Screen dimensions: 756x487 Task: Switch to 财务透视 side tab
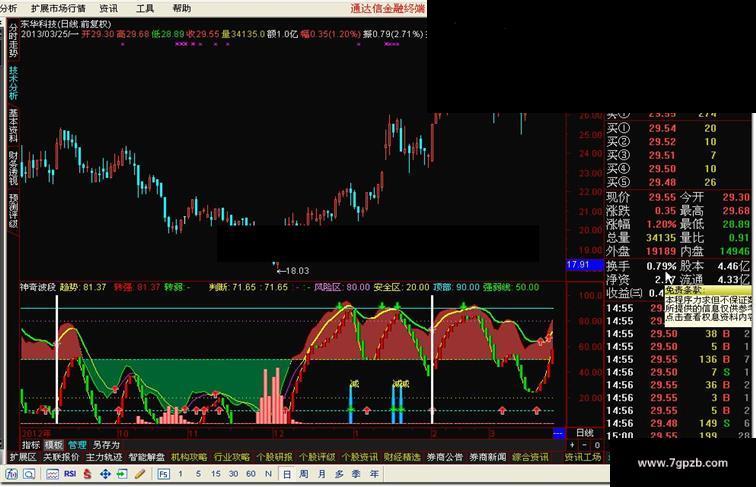point(13,168)
